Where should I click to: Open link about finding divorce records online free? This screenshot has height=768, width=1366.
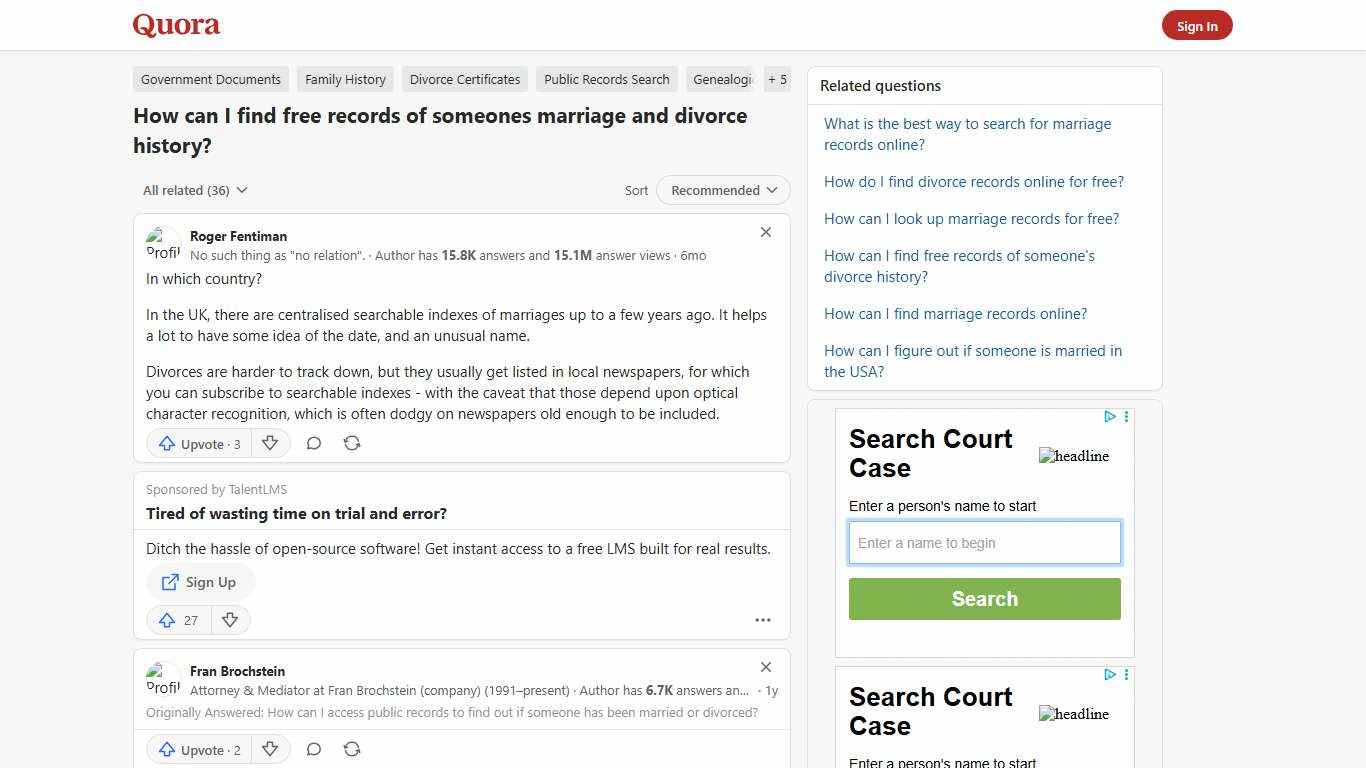pos(973,181)
